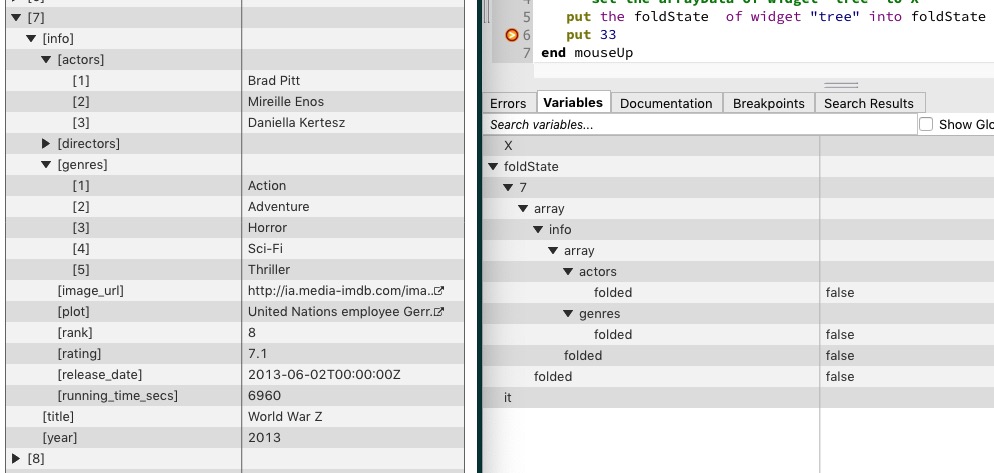Switch to the Errors tab
Viewport: 994px width, 473px height.
point(508,103)
